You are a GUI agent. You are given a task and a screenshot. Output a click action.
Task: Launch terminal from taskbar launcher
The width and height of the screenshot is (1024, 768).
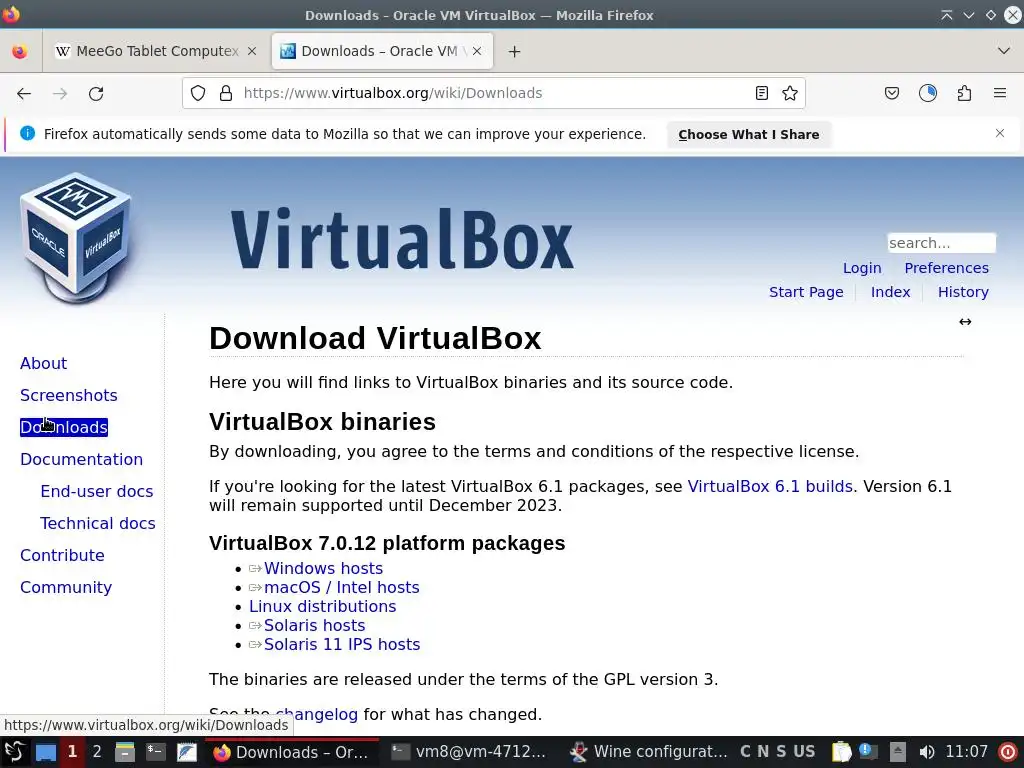pyautogui.click(x=155, y=752)
